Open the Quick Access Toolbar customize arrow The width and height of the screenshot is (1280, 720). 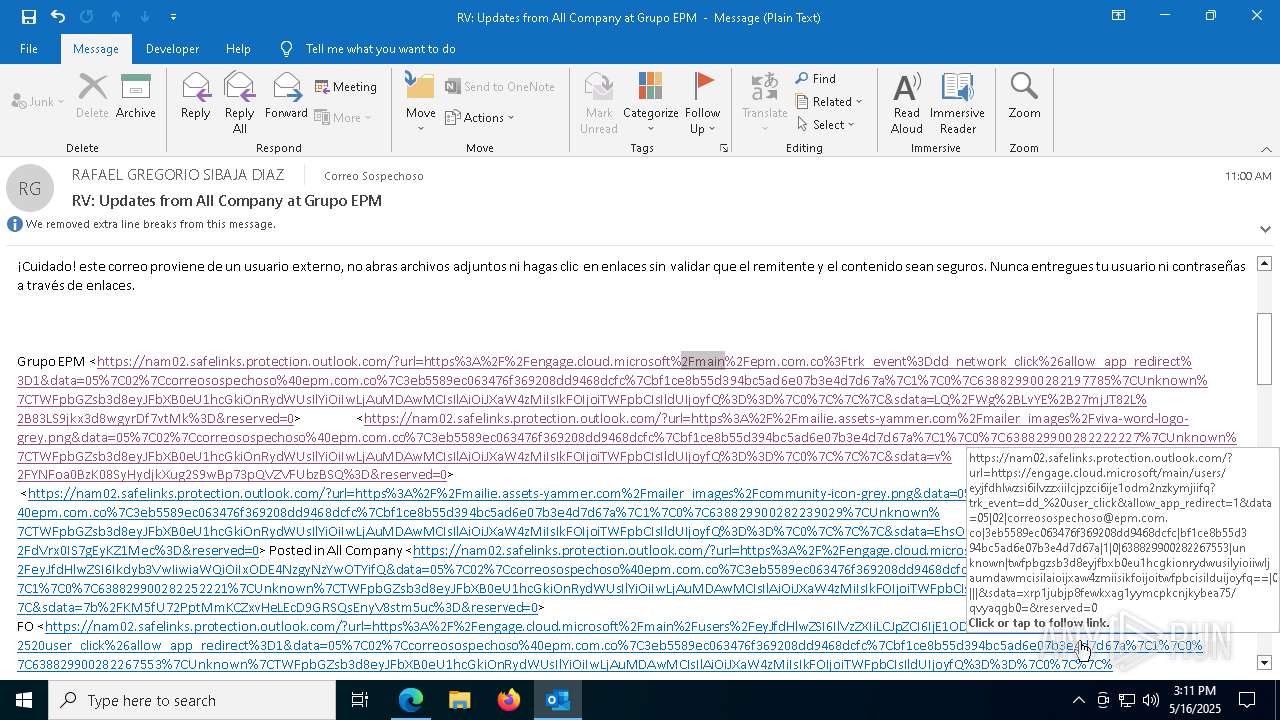coord(174,16)
